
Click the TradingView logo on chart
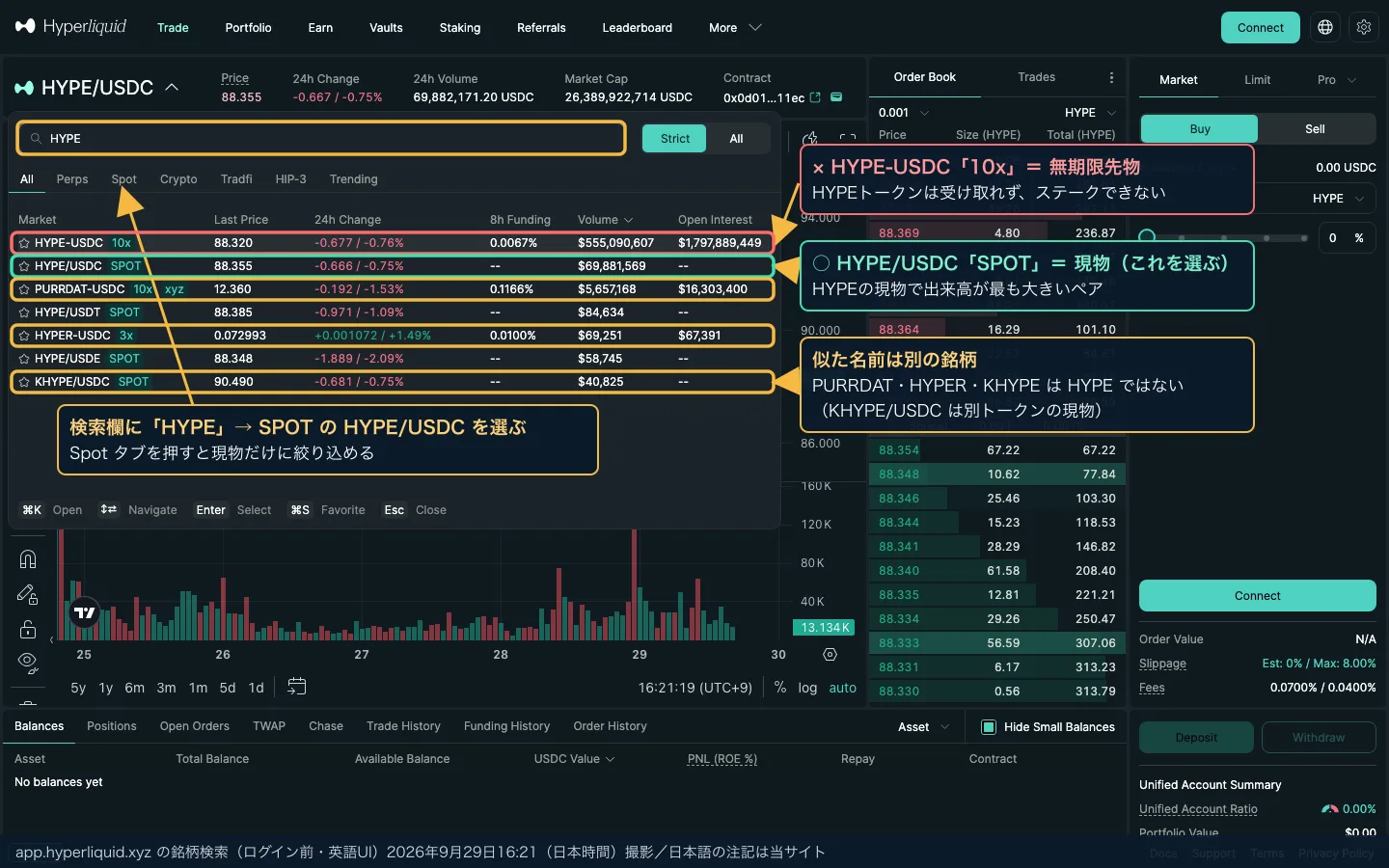(x=85, y=612)
